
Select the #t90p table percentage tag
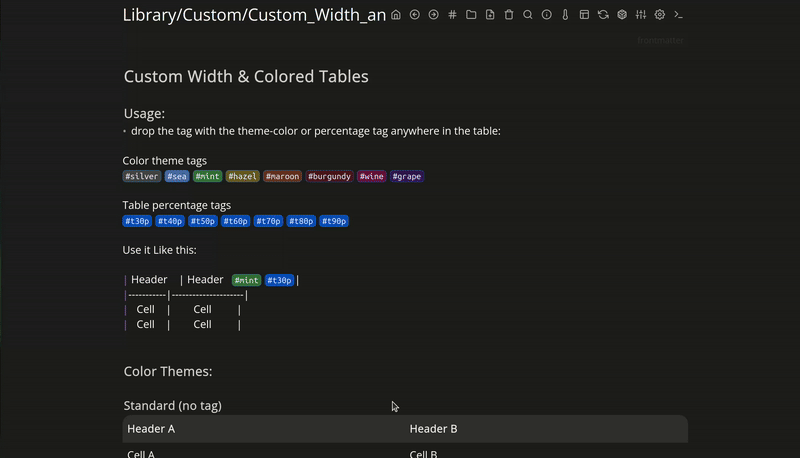tap(334, 222)
